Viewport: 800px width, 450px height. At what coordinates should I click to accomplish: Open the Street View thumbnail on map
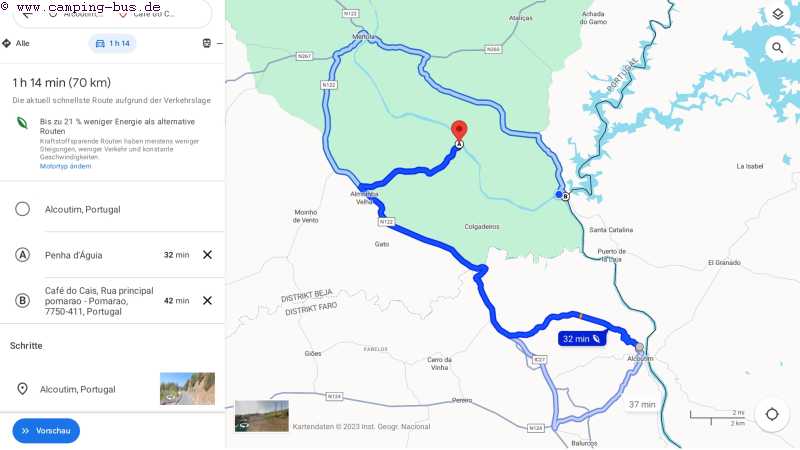pyautogui.click(x=262, y=416)
